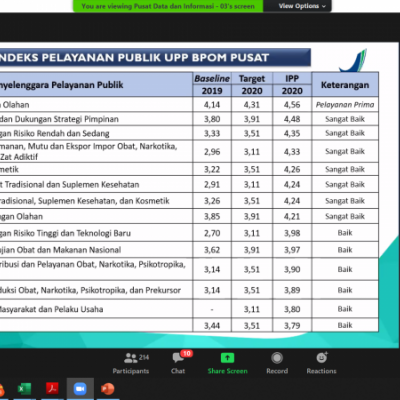Click the 'Baseline' header cell
Viewport: 400px width, 400px height.
[x=212, y=78]
